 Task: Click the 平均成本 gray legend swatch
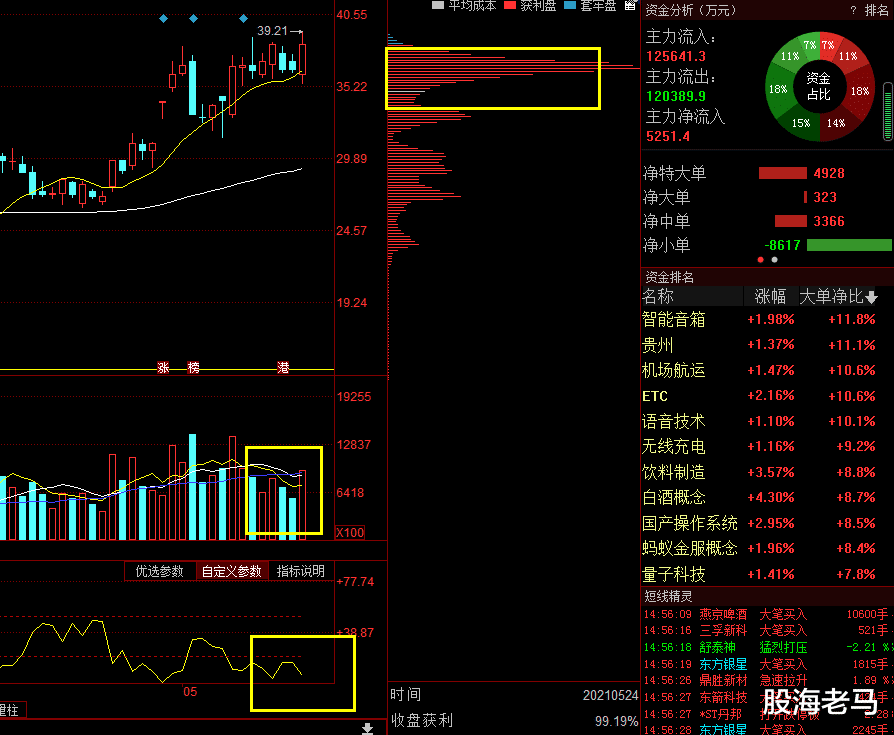click(438, 5)
